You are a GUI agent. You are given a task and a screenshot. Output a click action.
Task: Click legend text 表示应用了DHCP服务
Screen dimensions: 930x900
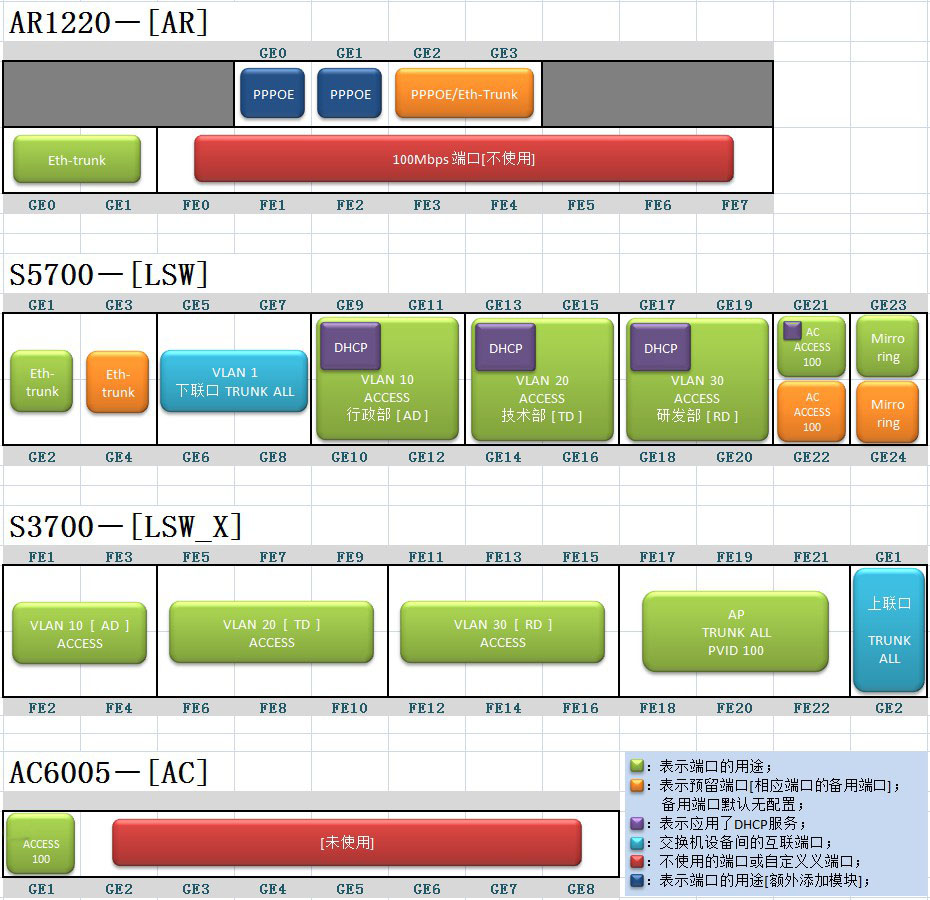[731, 823]
